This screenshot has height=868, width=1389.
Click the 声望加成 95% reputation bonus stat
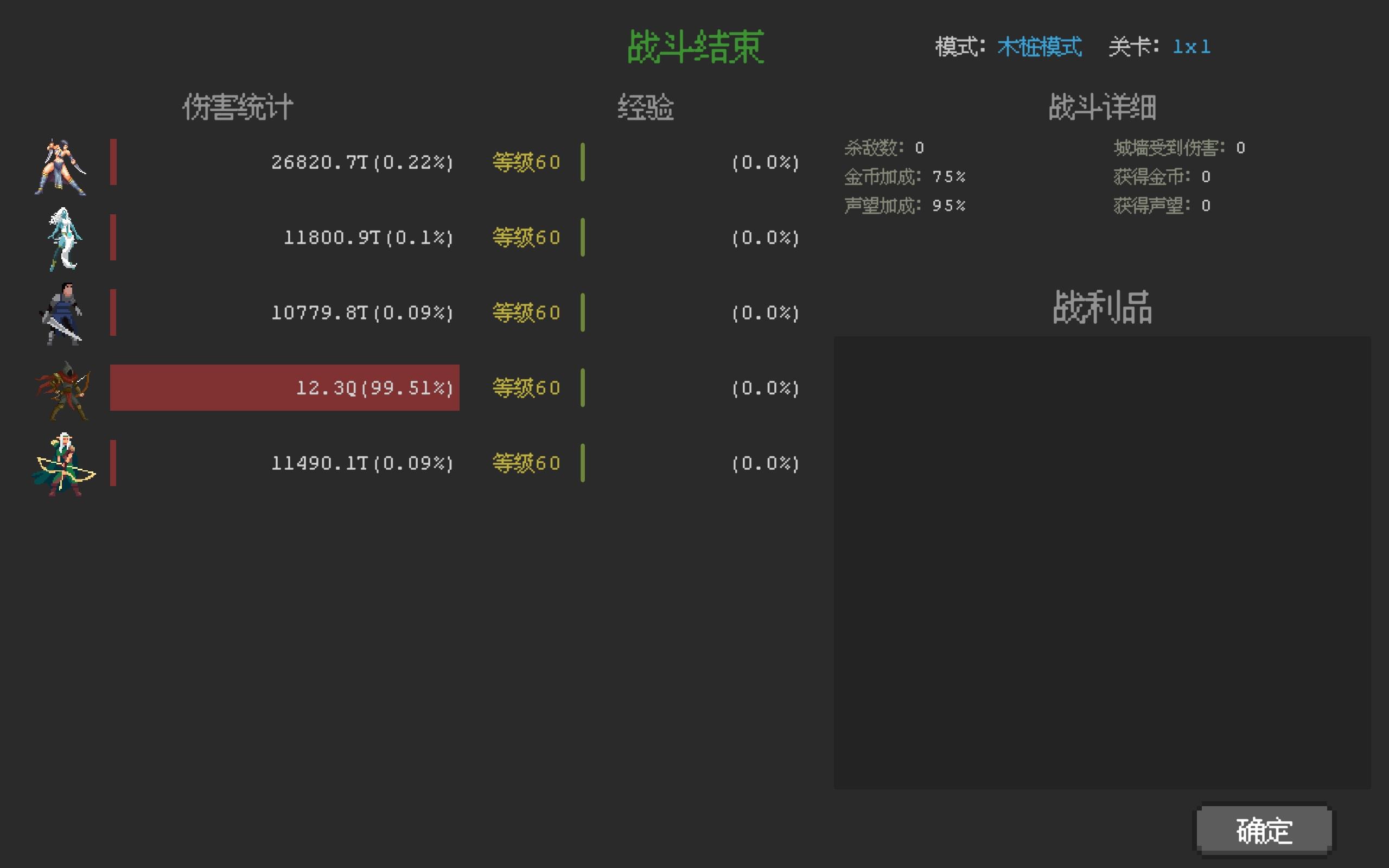pos(904,206)
